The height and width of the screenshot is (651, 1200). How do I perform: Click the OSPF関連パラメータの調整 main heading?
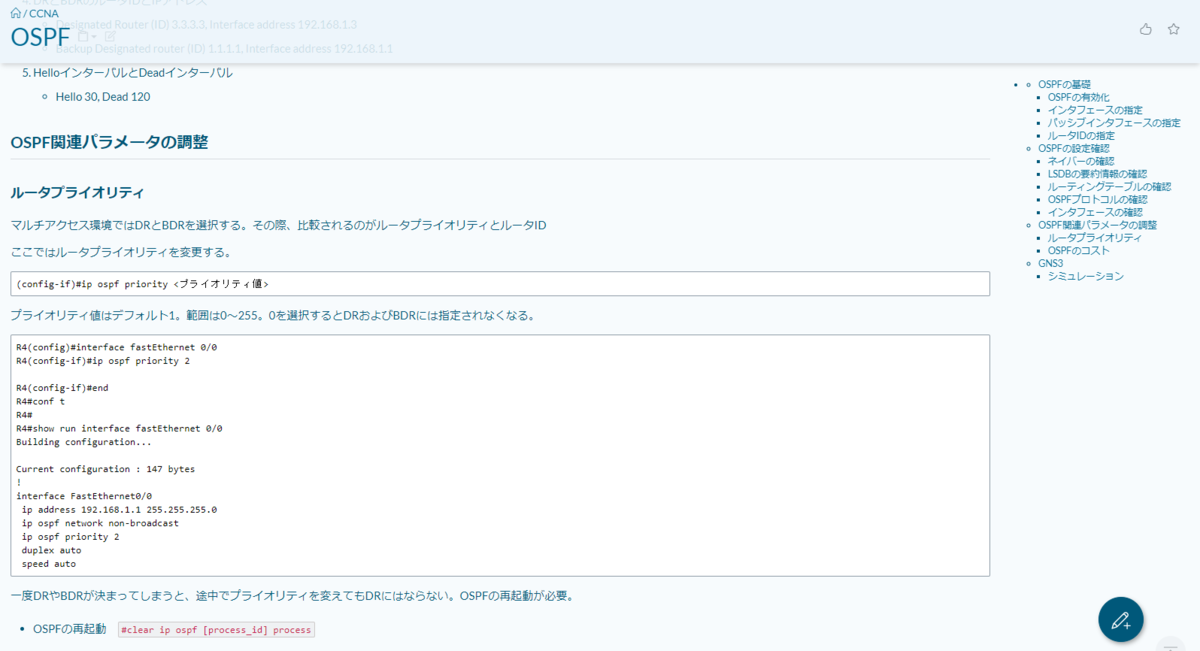pyautogui.click(x=109, y=142)
